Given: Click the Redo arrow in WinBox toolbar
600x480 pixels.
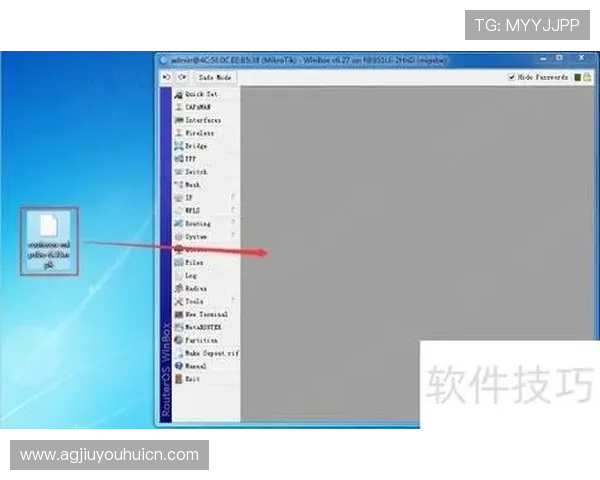Looking at the screenshot, I should (183, 77).
